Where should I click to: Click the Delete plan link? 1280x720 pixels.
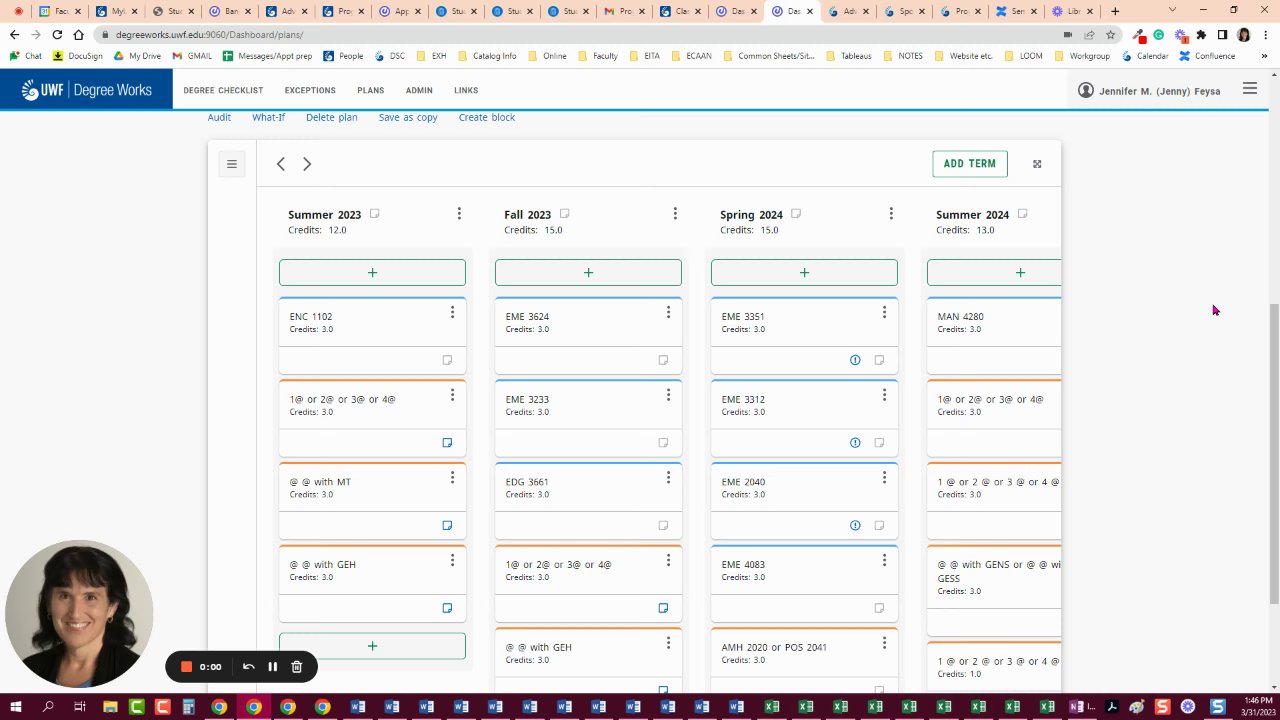(331, 118)
